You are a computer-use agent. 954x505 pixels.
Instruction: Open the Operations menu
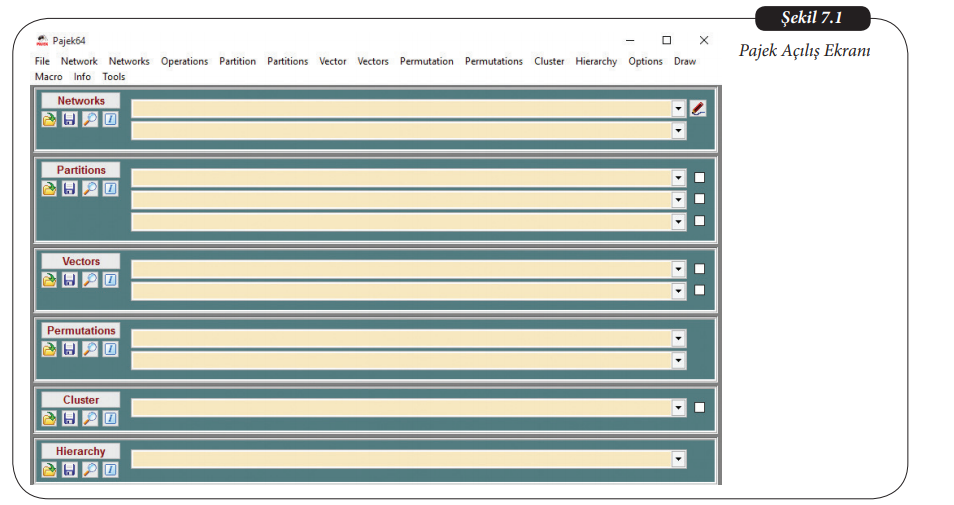184,61
